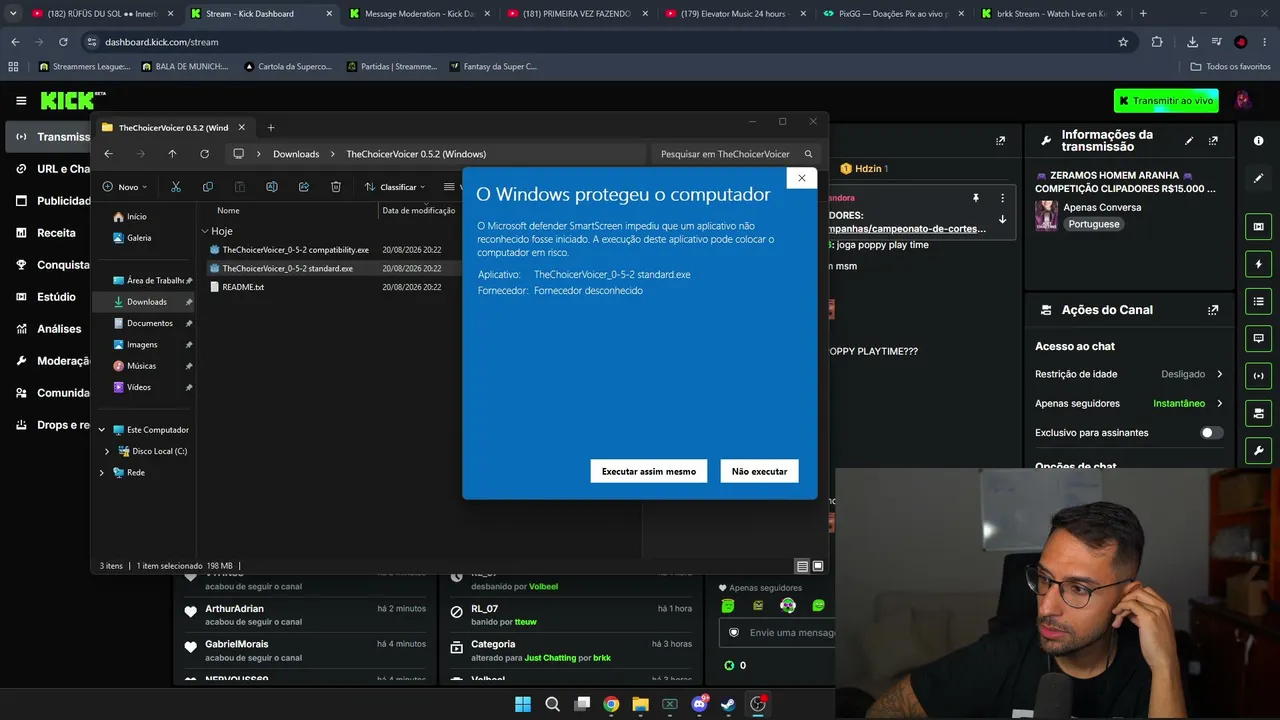
Task: Open Discord from the taskbar
Action: click(699, 704)
